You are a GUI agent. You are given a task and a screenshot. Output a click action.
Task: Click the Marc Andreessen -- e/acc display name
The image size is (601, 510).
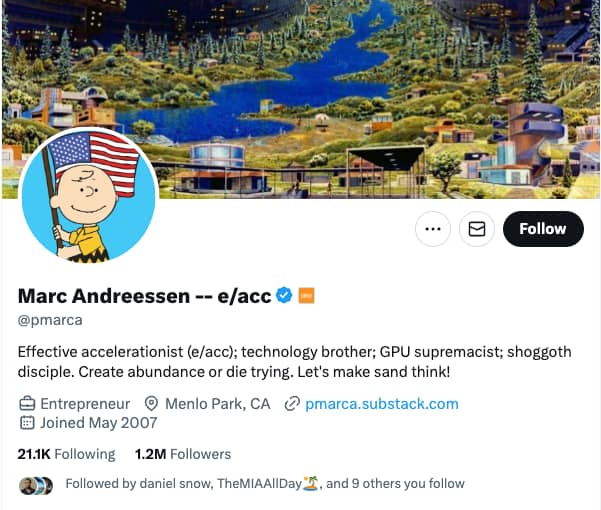145,296
